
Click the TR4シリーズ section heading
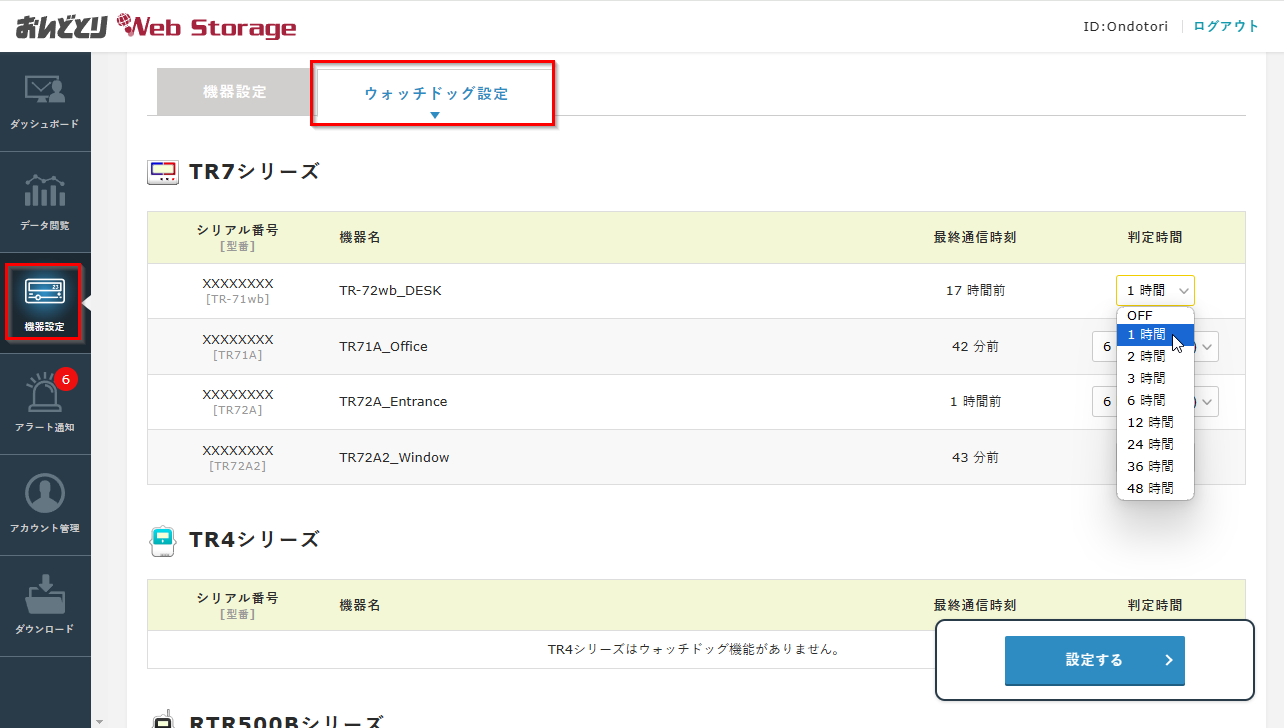click(x=254, y=540)
